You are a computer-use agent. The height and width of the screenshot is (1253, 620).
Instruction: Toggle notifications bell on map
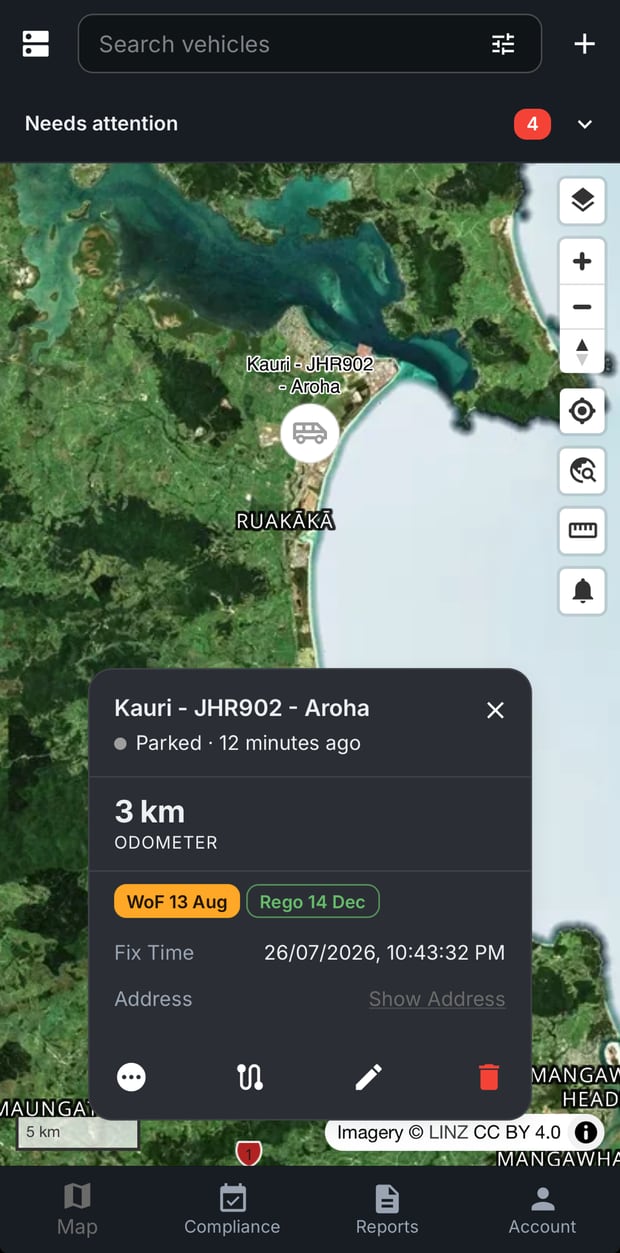pos(582,590)
